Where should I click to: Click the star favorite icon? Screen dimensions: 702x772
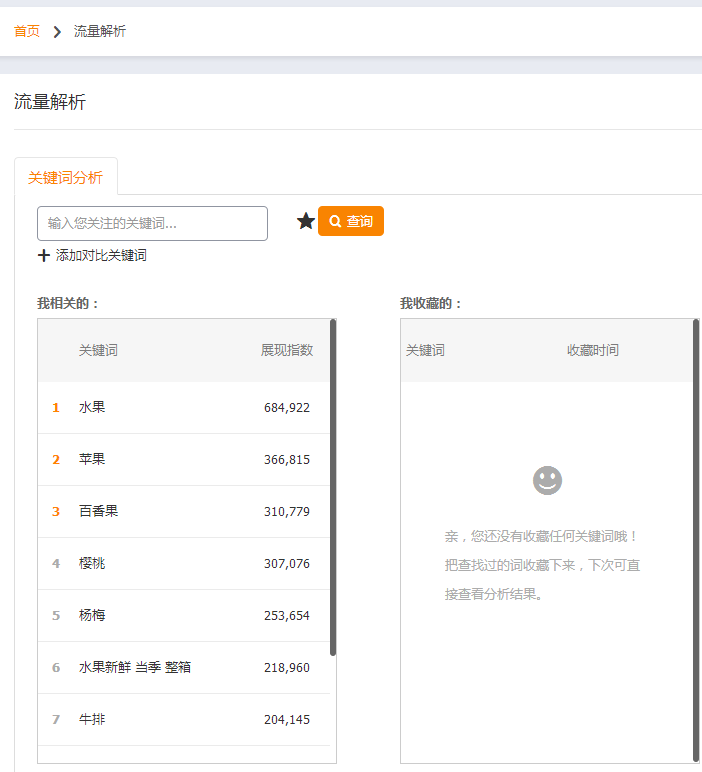(x=306, y=221)
